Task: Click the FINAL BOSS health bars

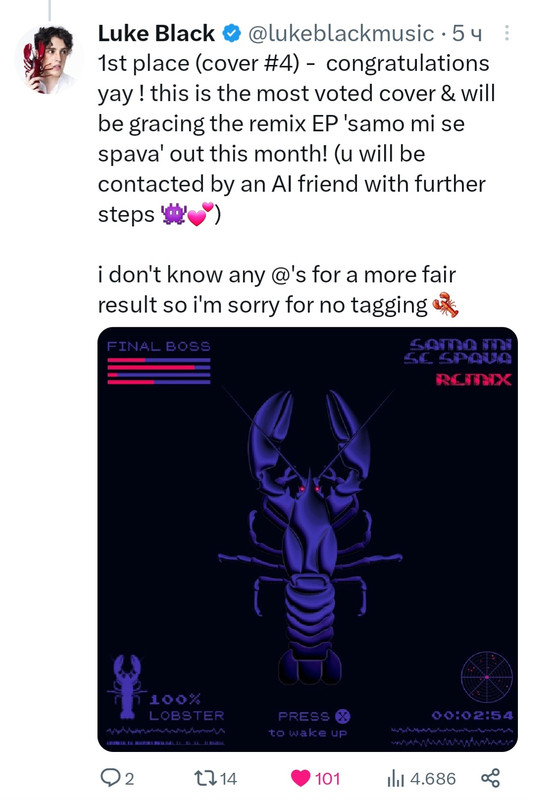Action: [x=159, y=370]
